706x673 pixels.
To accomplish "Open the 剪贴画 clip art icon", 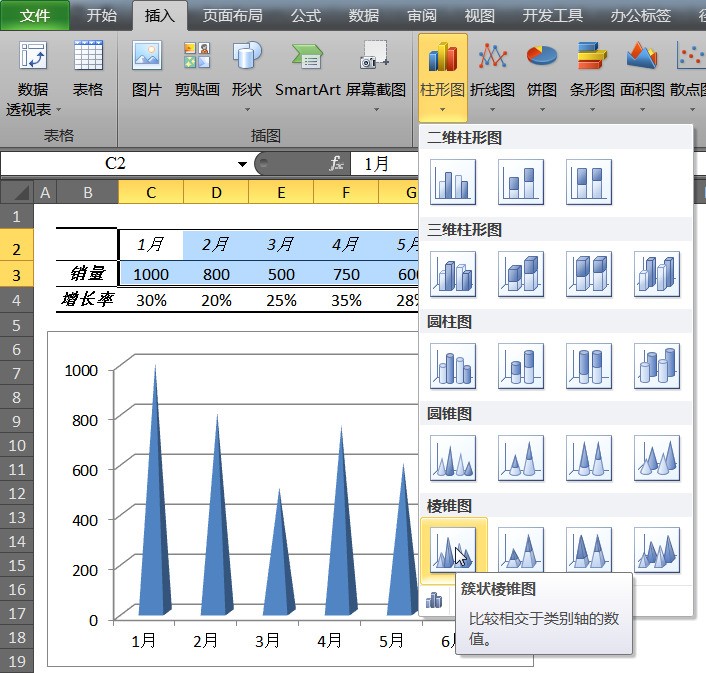I will (x=197, y=56).
